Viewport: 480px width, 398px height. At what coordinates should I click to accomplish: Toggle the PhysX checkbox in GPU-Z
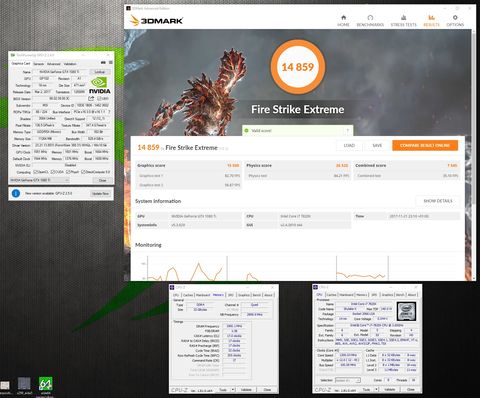pos(68,172)
